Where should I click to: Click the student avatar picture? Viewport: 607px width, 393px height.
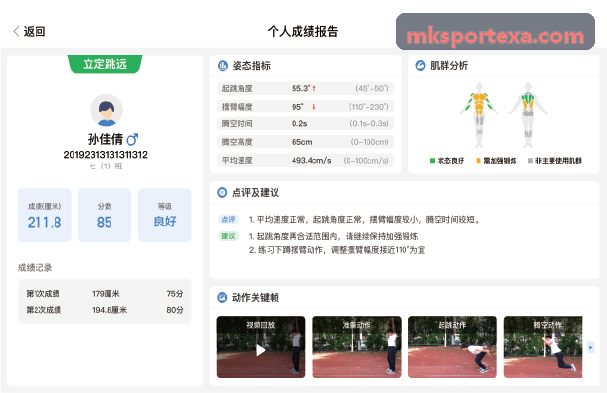click(x=106, y=110)
